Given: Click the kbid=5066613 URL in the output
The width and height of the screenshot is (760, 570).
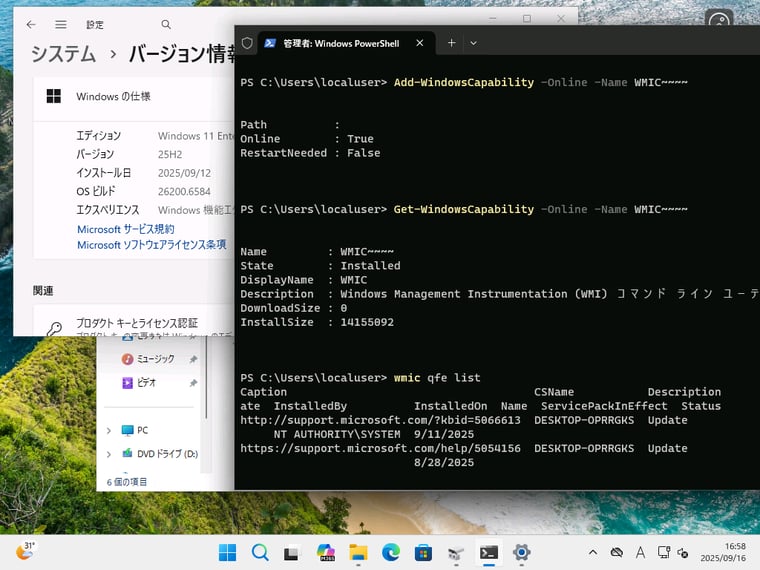Looking at the screenshot, I should click(380, 420).
